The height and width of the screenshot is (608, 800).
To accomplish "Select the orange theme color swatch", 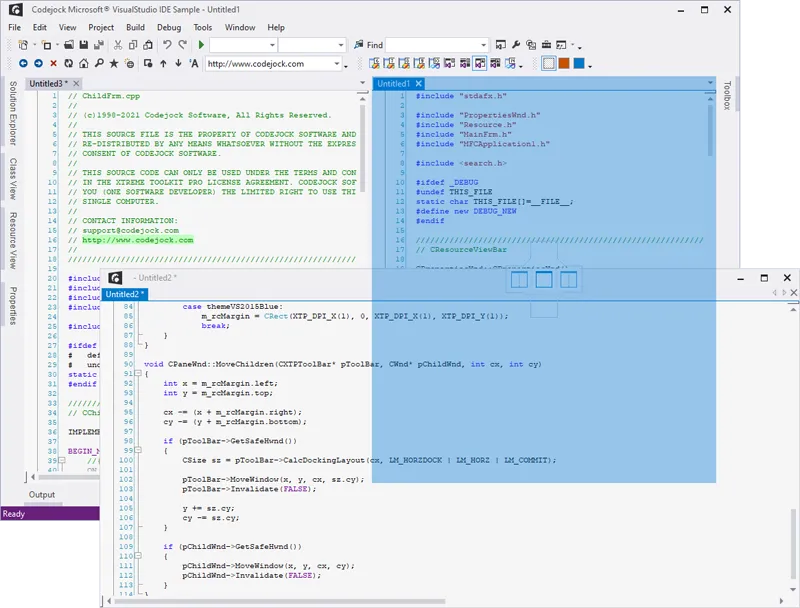I will 564,64.
